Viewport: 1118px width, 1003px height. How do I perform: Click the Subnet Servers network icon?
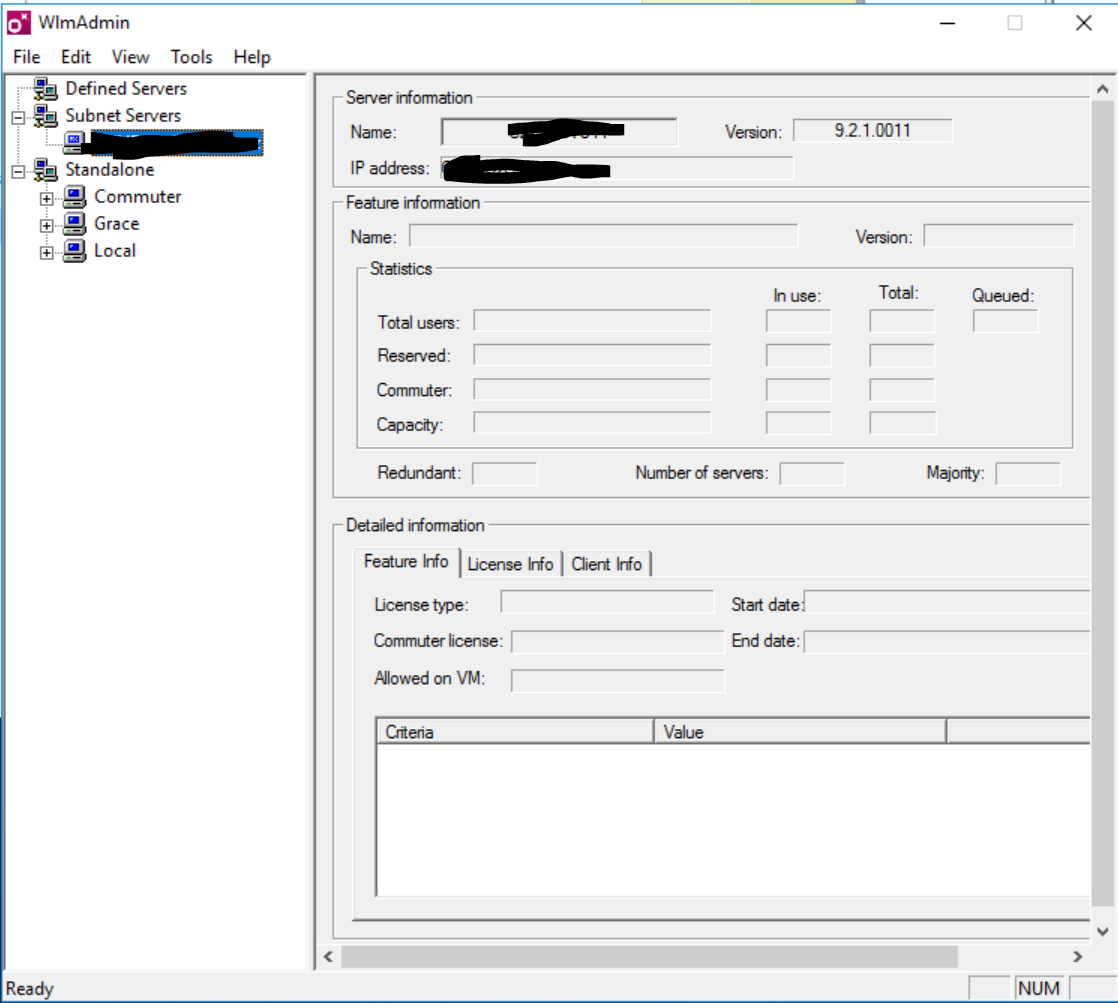[46, 115]
